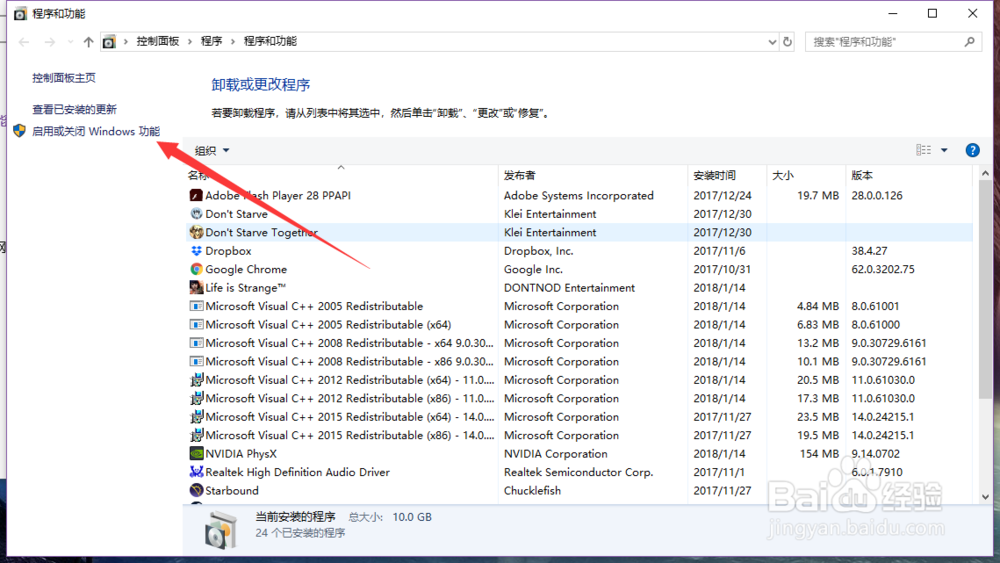
Task: Click install date 2017/11/6
Action: 719,251
